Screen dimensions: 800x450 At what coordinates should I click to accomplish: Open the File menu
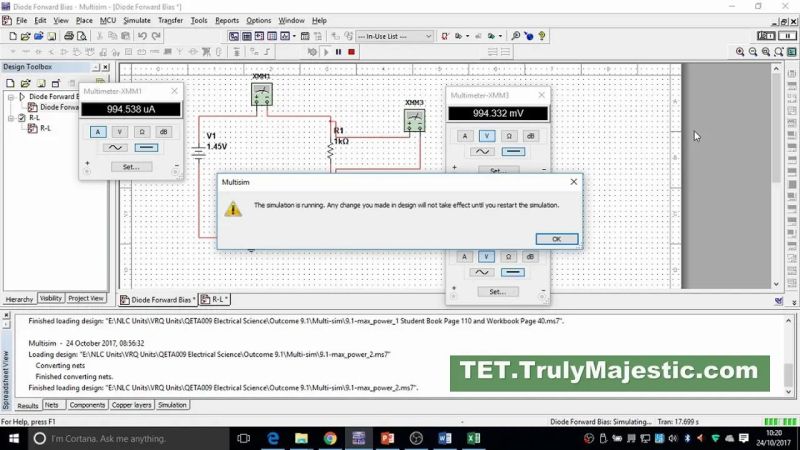tap(21, 20)
